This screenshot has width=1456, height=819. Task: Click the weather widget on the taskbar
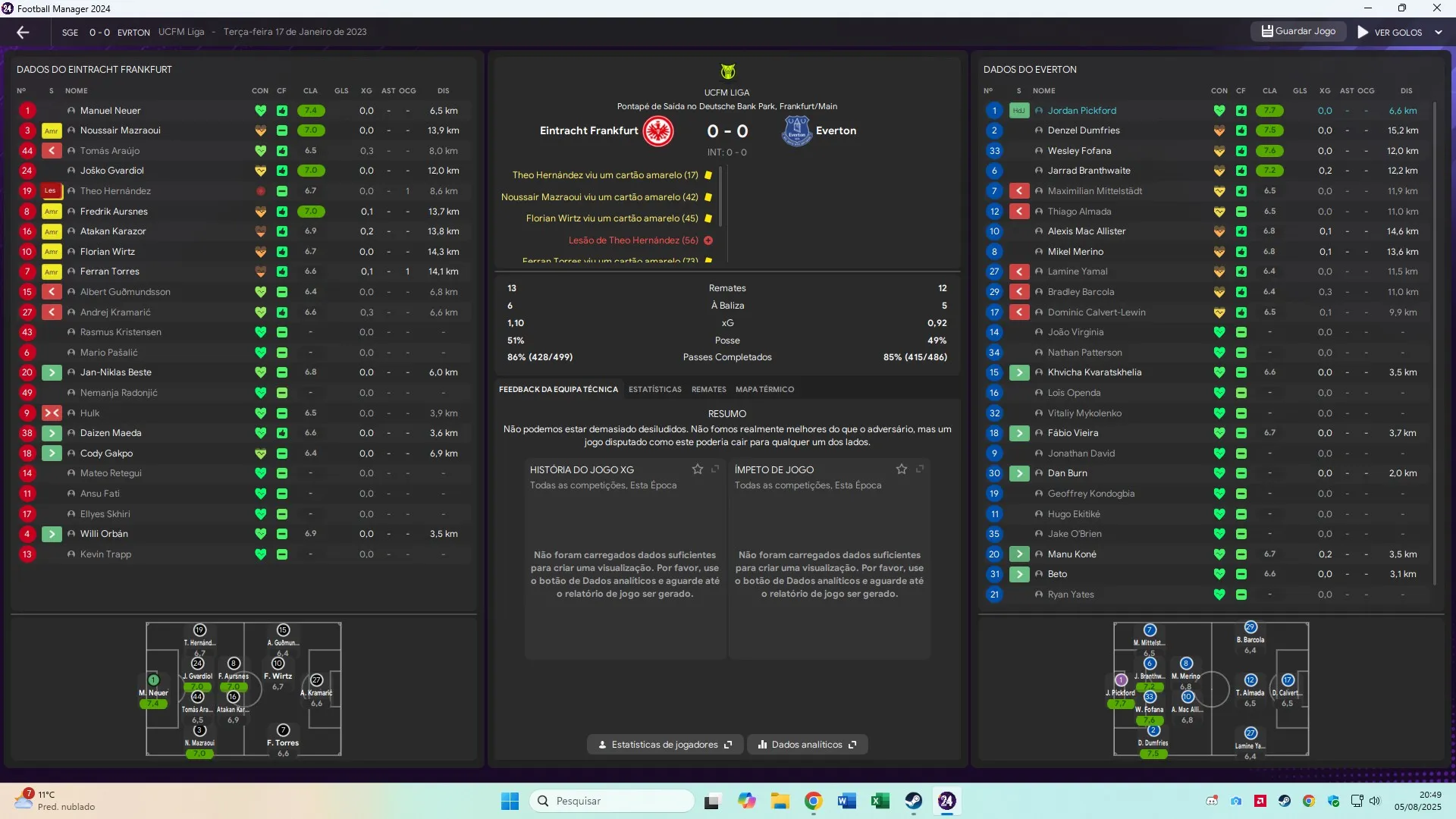click(55, 801)
